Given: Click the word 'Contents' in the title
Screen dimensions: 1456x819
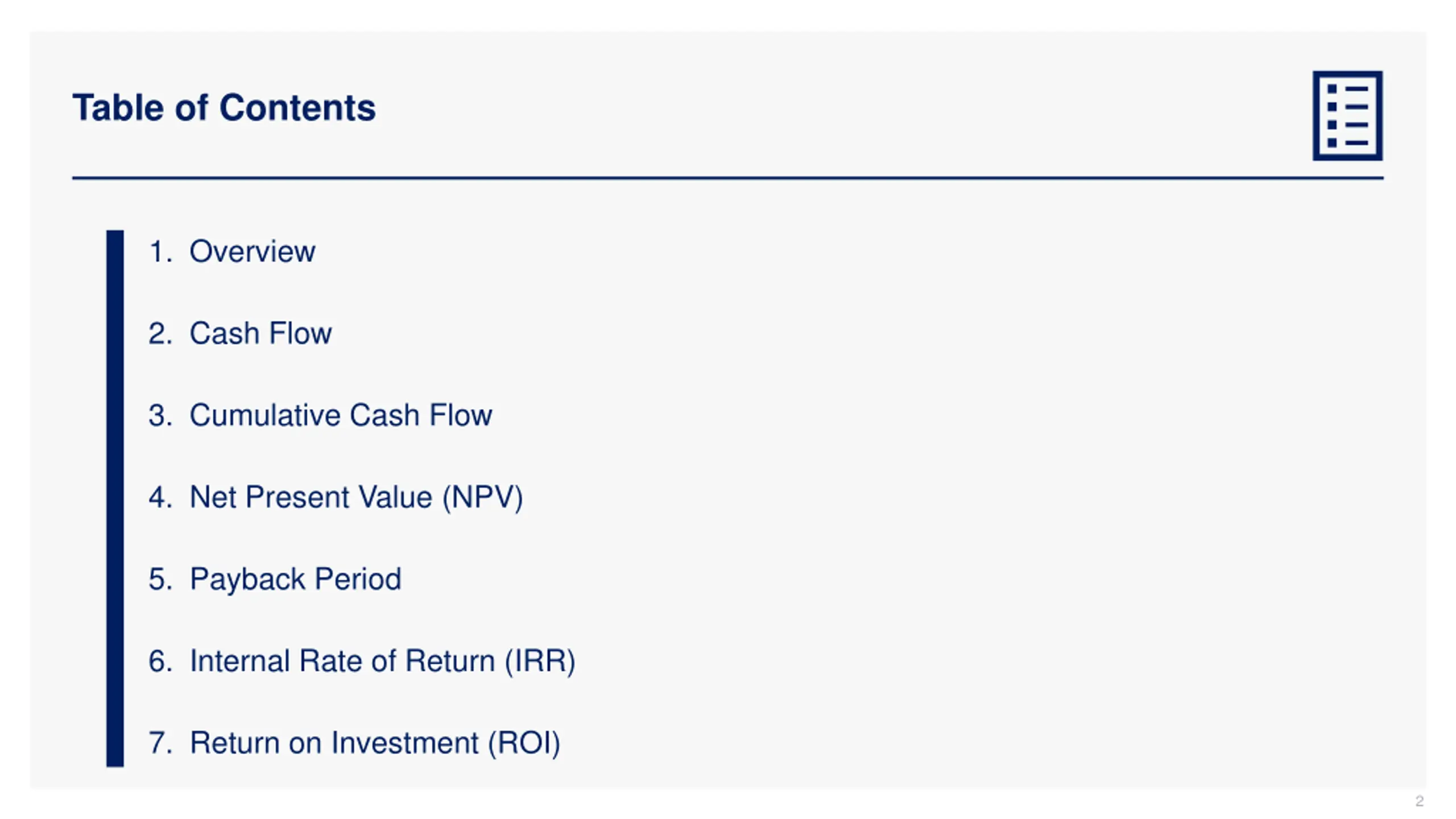Looking at the screenshot, I should (297, 107).
